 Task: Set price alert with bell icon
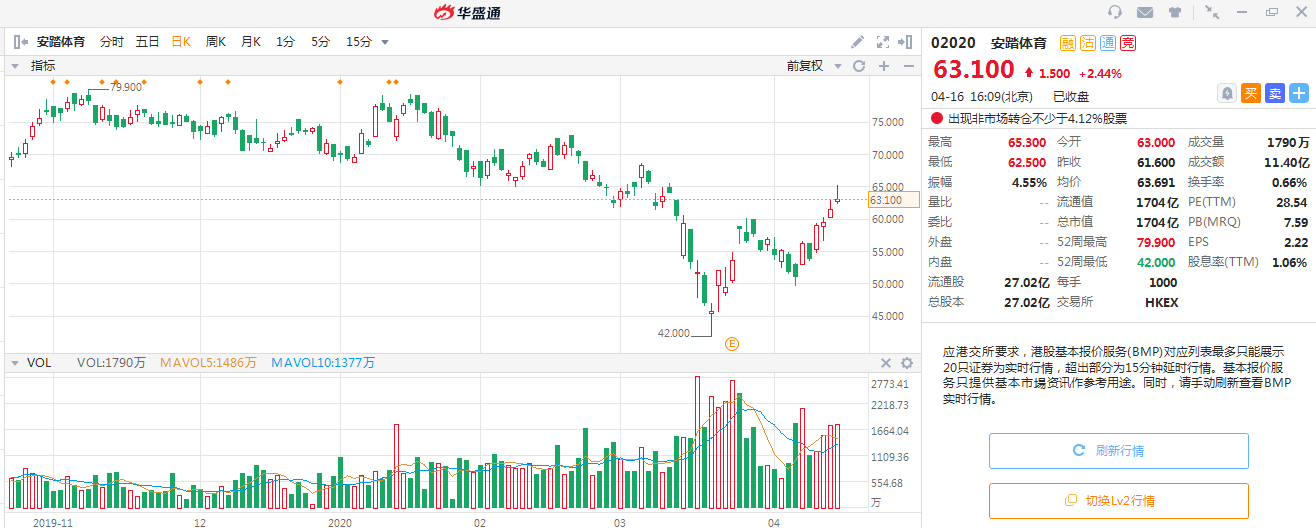1227,93
